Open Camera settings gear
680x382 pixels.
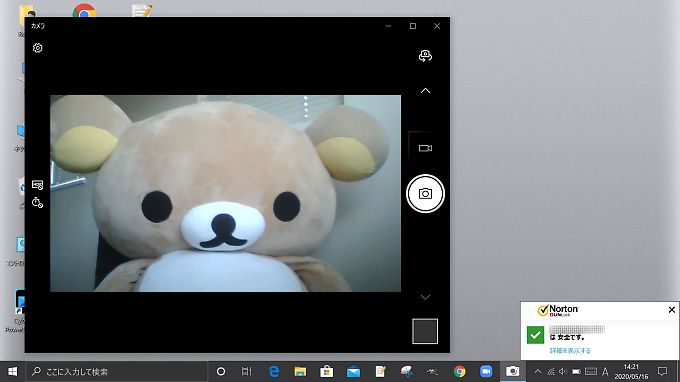point(38,48)
